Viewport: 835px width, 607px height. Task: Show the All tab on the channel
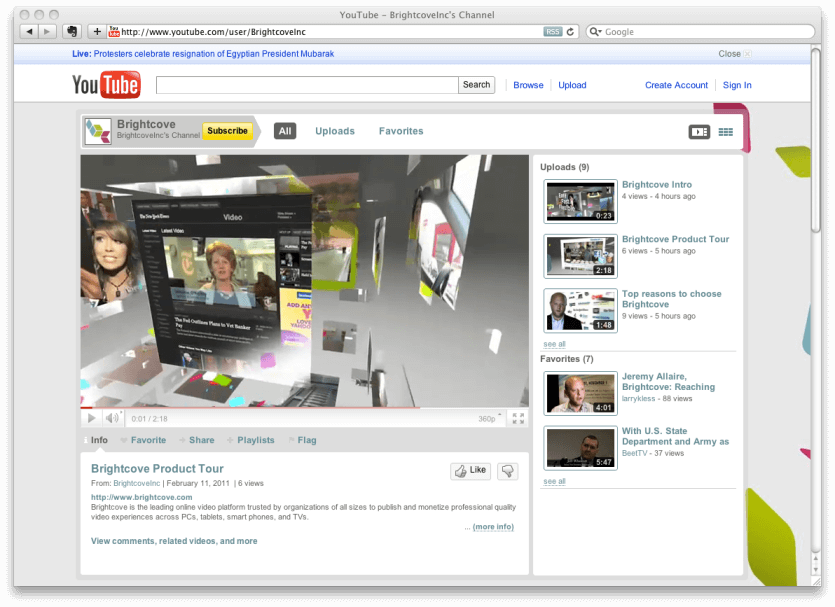pyautogui.click(x=285, y=131)
